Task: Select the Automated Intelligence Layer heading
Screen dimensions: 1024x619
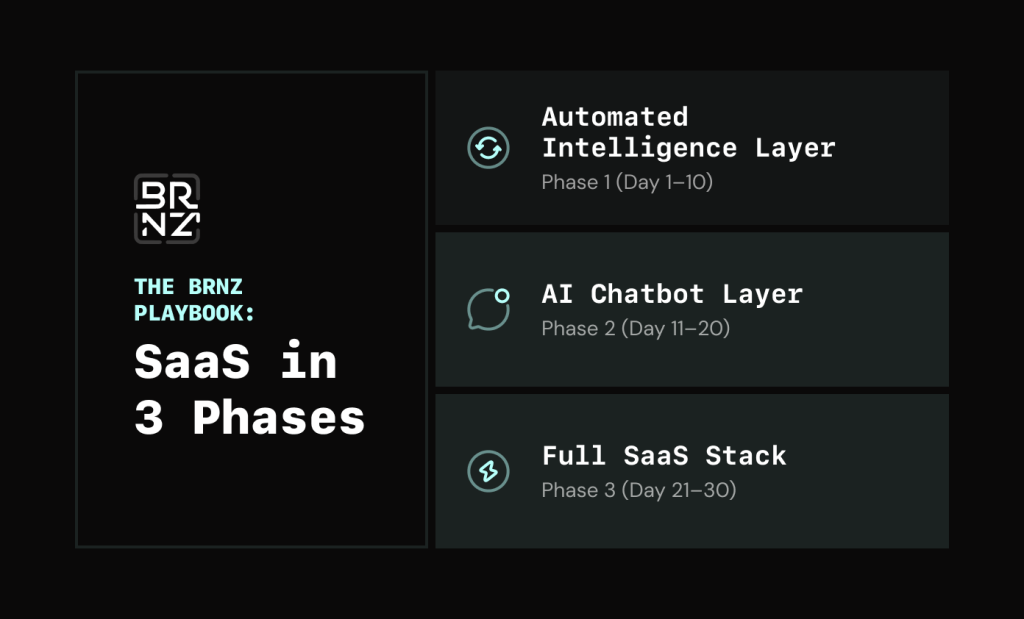Action: tap(688, 133)
